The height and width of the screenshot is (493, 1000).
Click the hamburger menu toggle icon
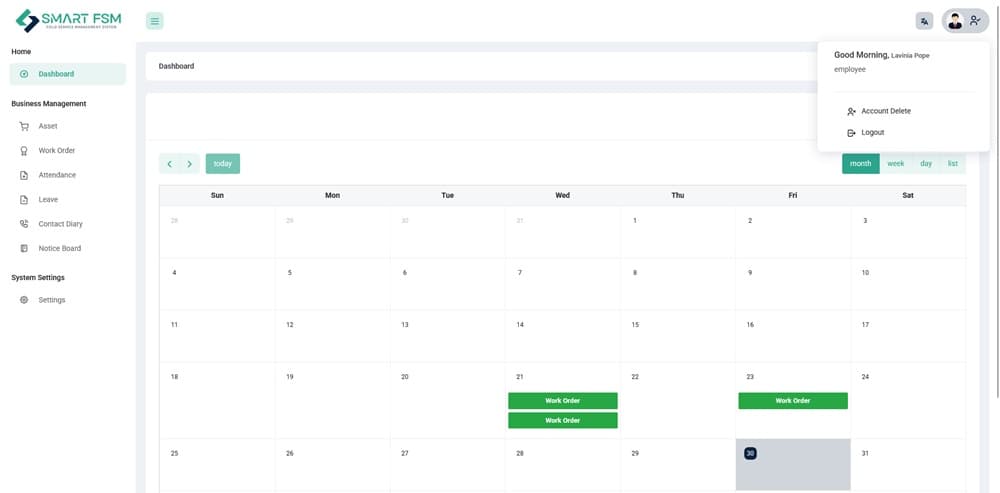[154, 21]
